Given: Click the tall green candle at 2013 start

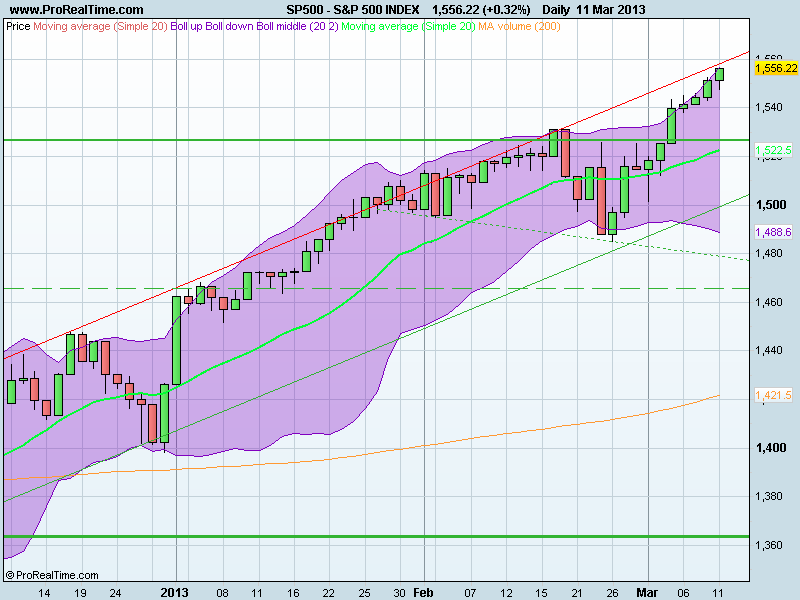Looking at the screenshot, I should click(x=176, y=340).
